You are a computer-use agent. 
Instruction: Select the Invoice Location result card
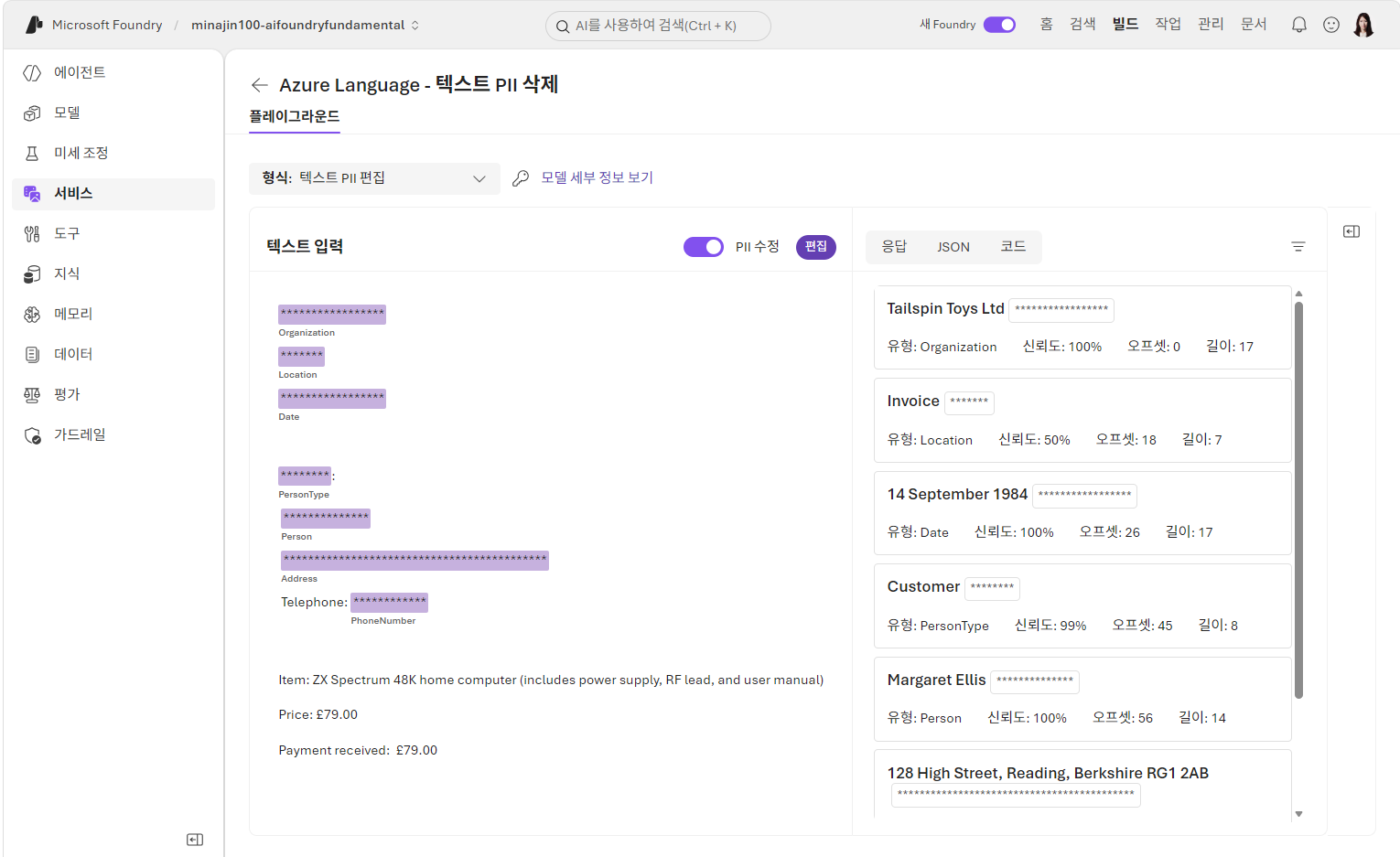click(x=1082, y=421)
